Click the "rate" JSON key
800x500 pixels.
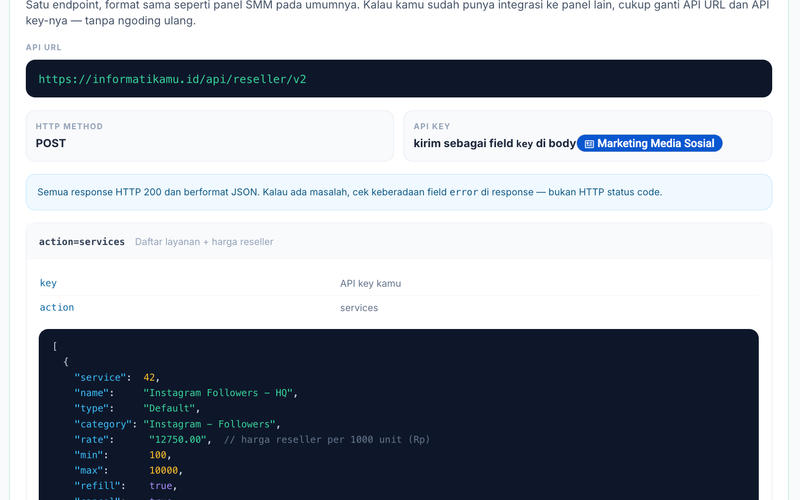click(91, 439)
